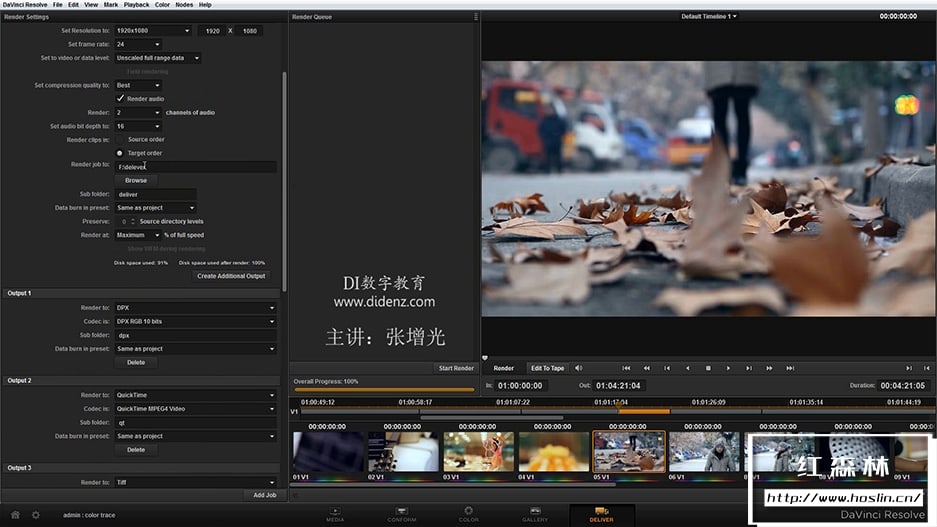Open the audio bit depth dropdown showing 16
The height and width of the screenshot is (527, 937).
point(138,126)
